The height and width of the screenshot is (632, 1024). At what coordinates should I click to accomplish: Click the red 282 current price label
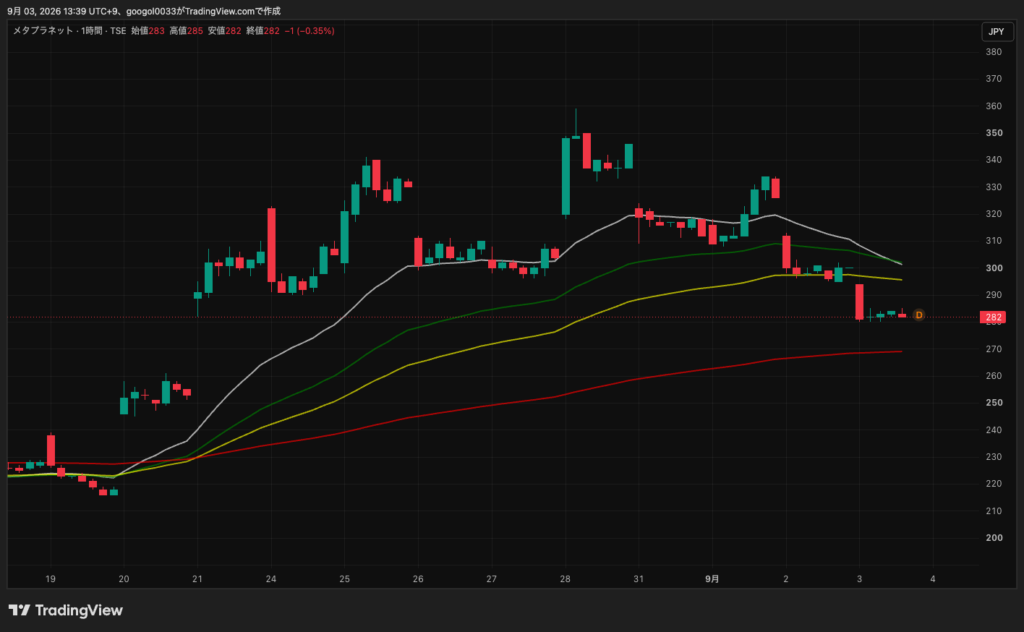pyautogui.click(x=993, y=318)
